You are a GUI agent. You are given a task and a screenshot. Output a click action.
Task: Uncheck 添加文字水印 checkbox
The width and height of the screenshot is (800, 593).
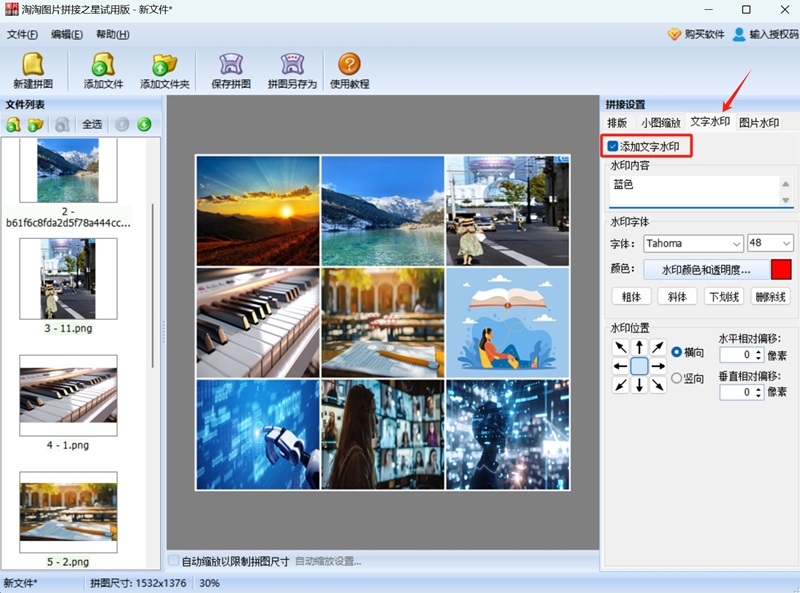point(613,146)
